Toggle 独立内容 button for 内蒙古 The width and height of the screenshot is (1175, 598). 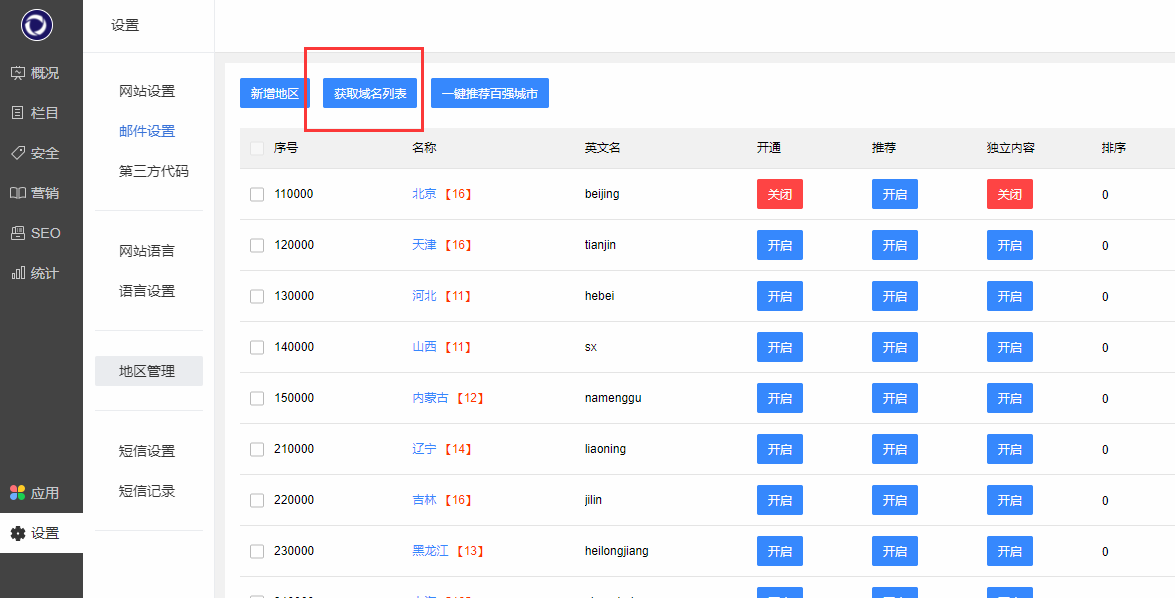pos(1009,398)
